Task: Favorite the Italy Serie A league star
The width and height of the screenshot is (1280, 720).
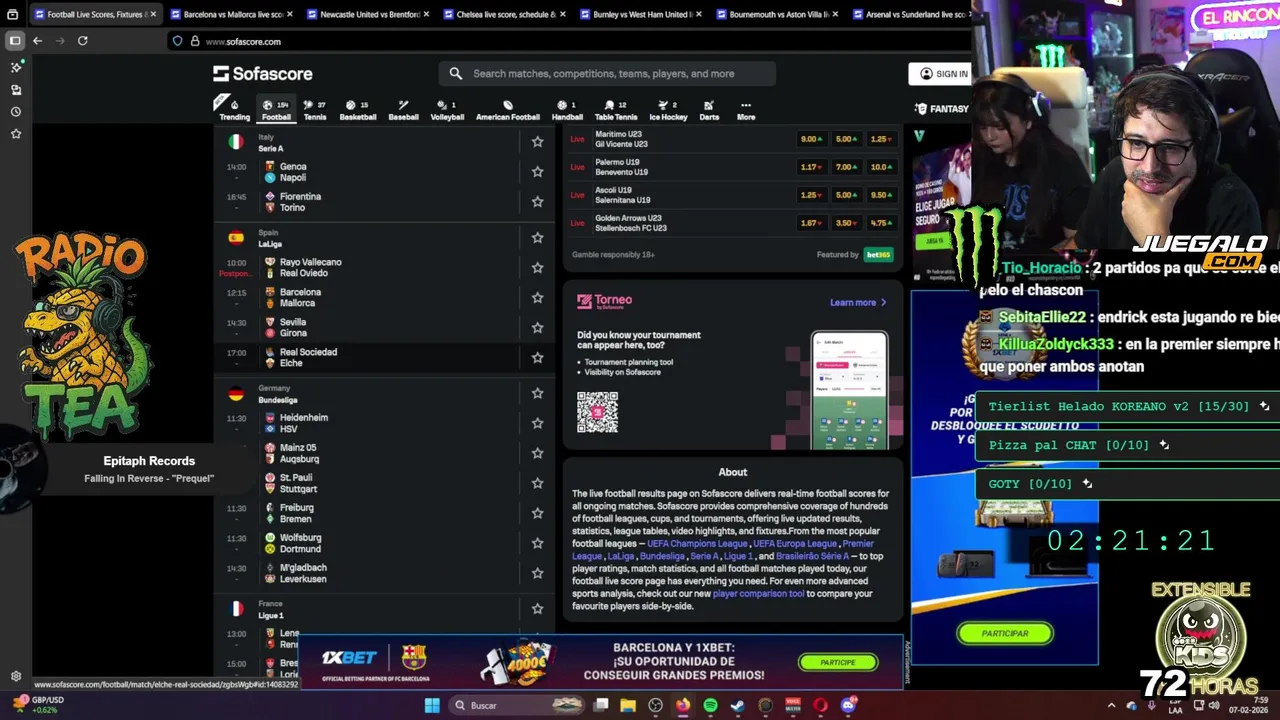Action: tap(537, 142)
